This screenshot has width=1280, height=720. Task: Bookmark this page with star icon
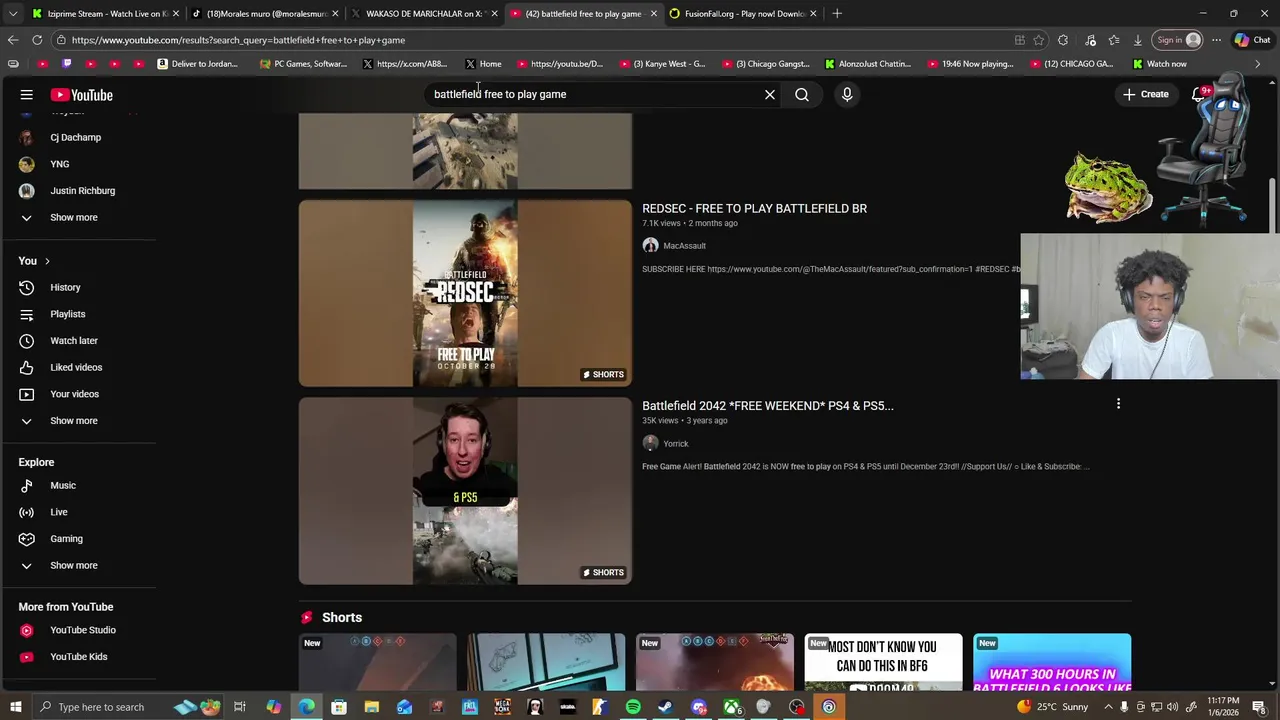point(1039,40)
